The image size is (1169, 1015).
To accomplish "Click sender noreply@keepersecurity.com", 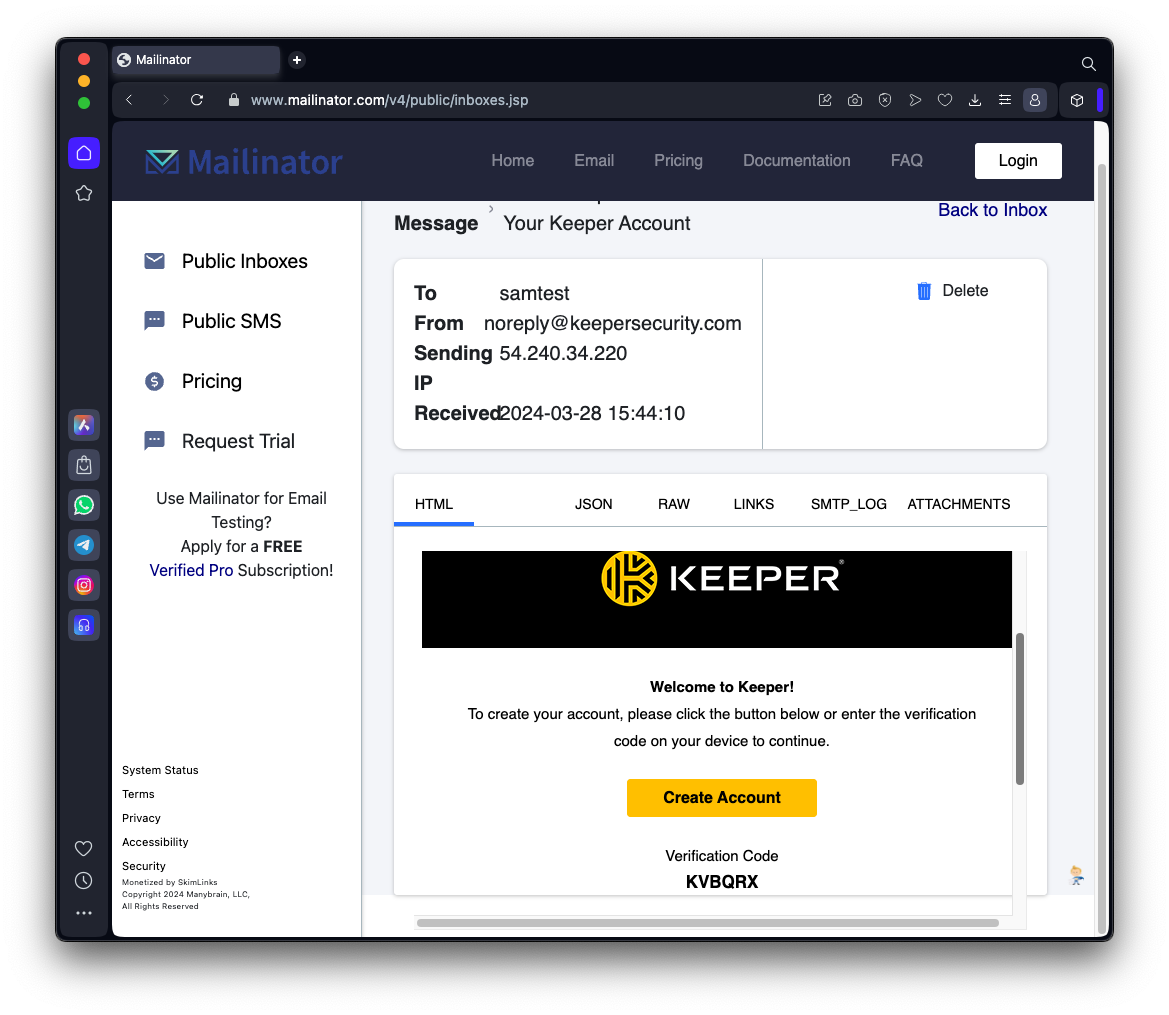I will 612,324.
